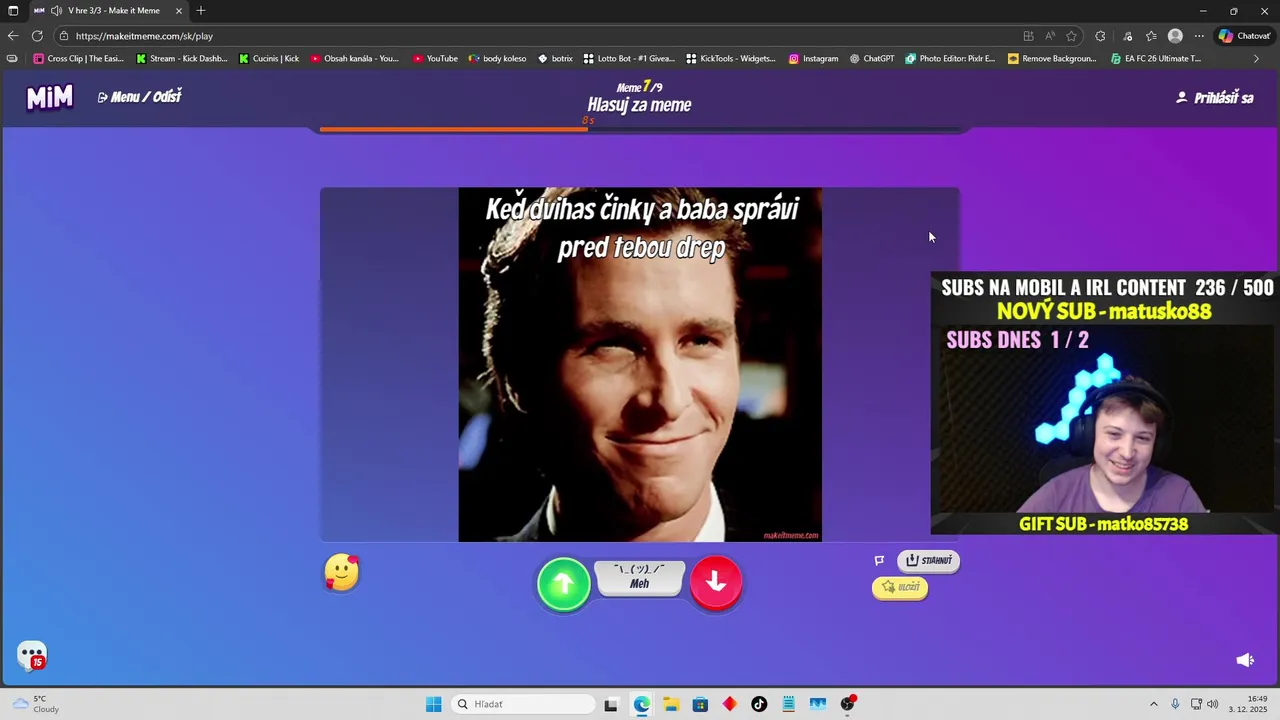Open volume control in system tray

[1213, 704]
